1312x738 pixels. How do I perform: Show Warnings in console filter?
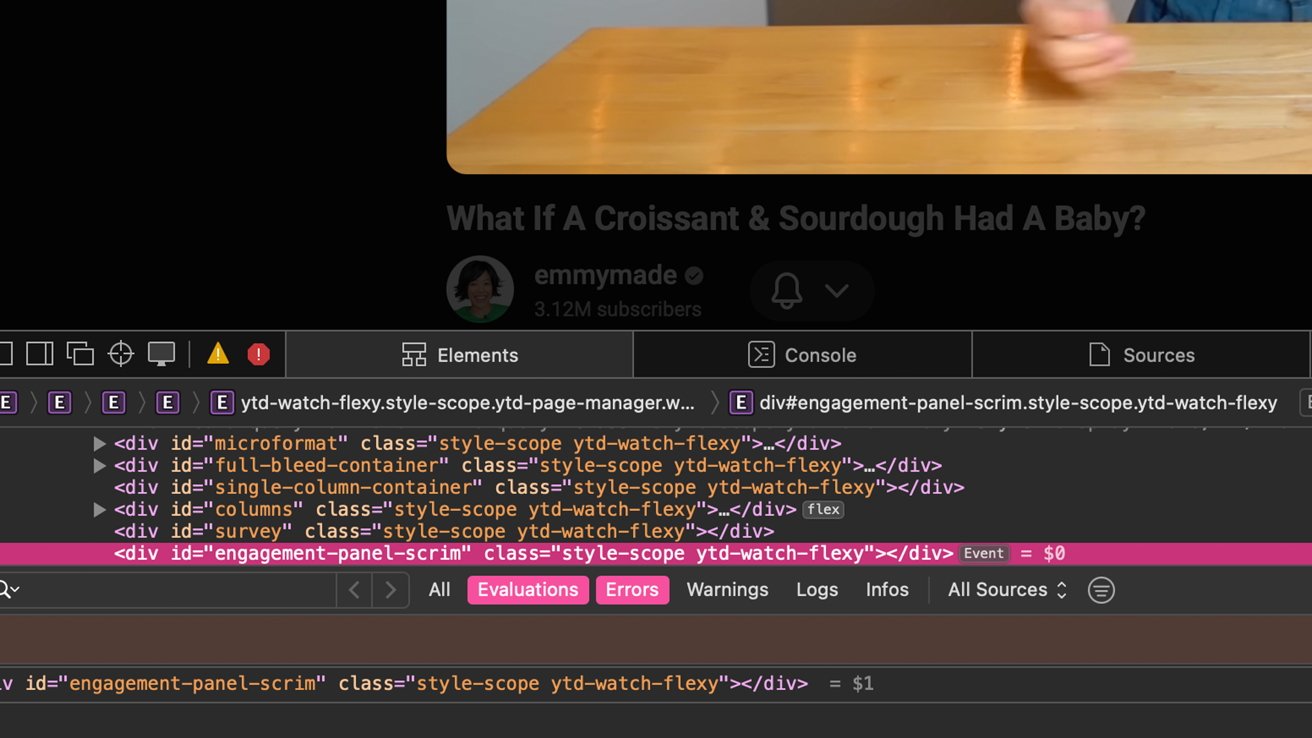point(727,590)
